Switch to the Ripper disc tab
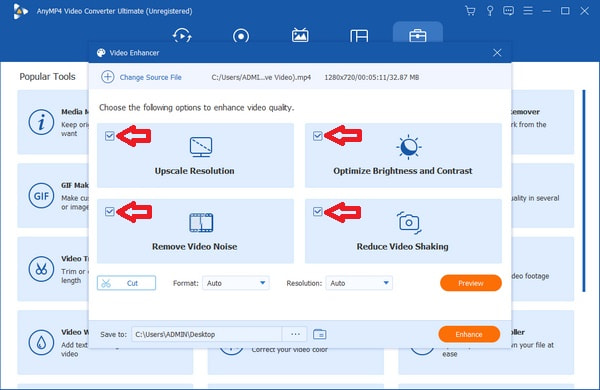The image size is (600, 390). 241,36
